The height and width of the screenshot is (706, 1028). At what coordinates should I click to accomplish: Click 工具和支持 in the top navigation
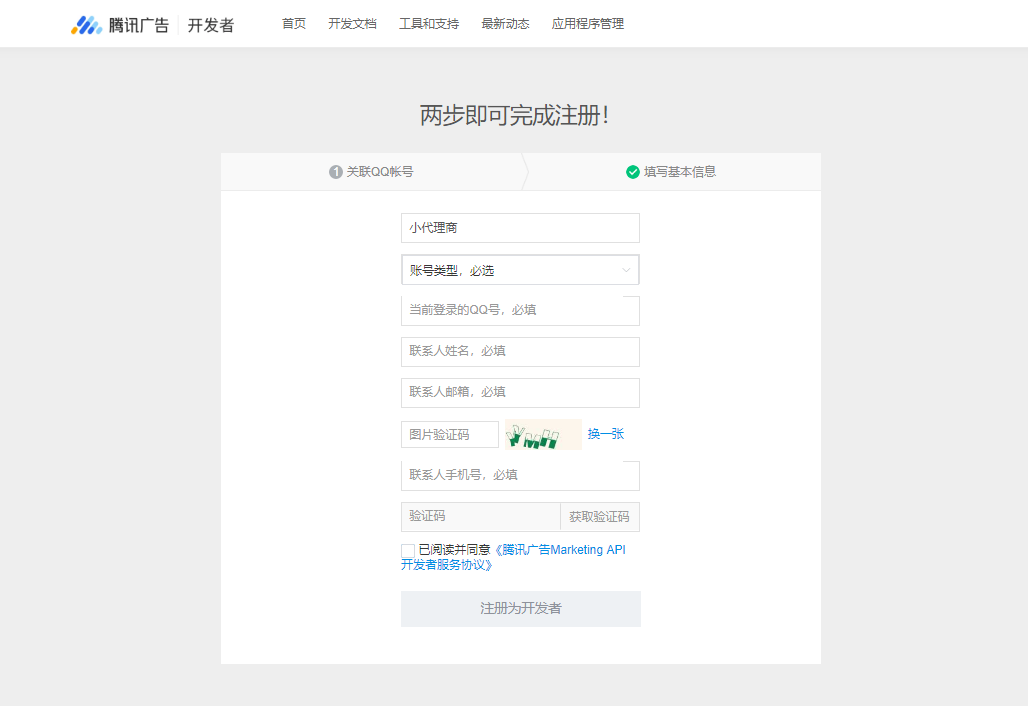[x=428, y=23]
